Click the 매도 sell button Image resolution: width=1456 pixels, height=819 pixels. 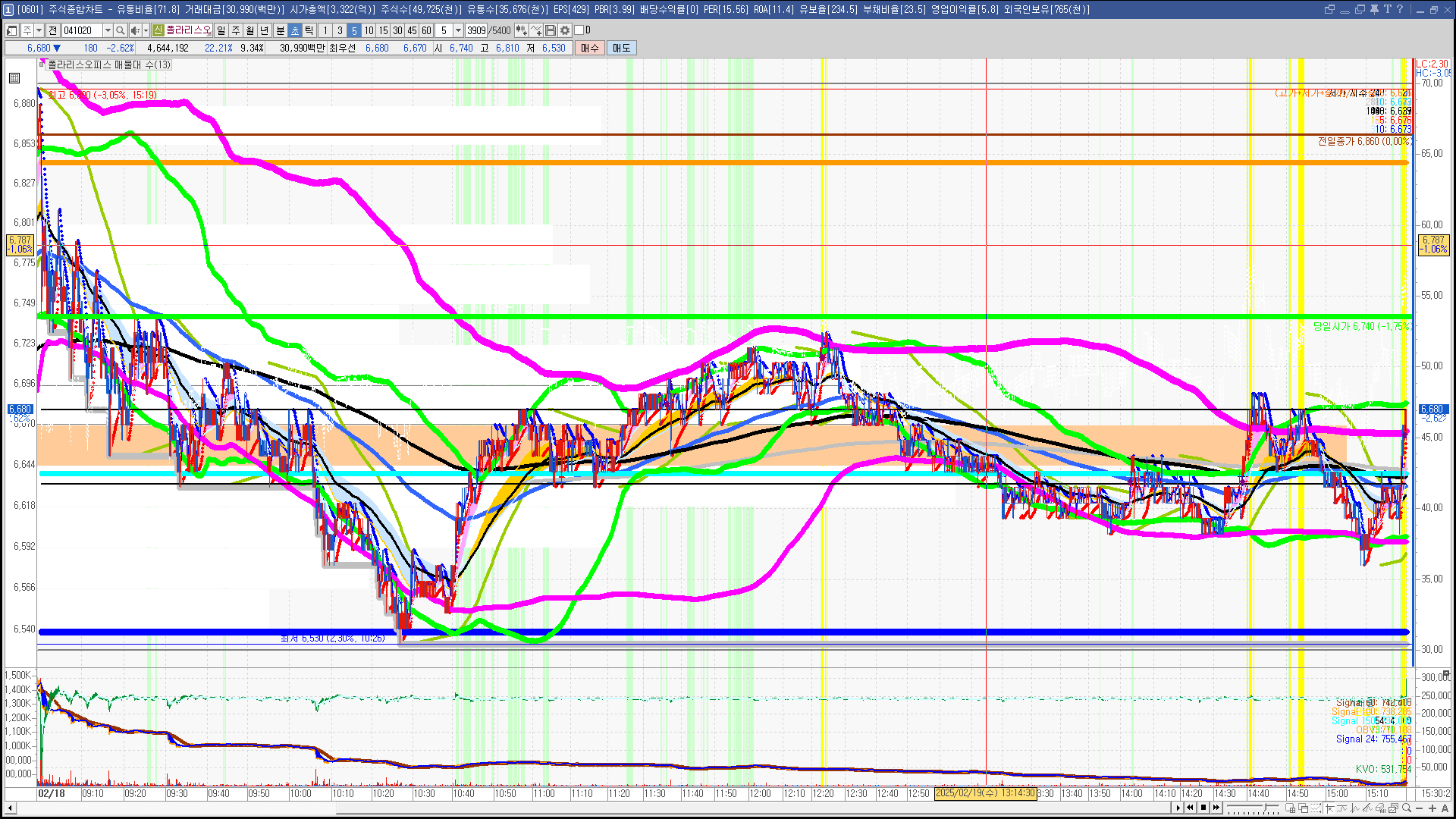click(x=621, y=48)
